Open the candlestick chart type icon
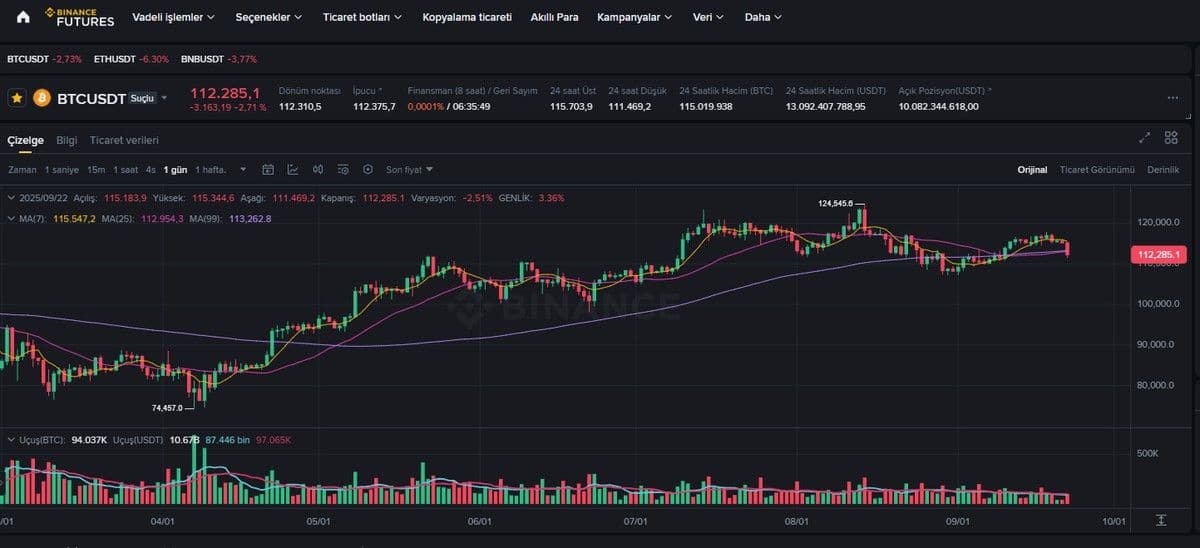Viewport: 1200px width, 548px height. click(x=318, y=169)
